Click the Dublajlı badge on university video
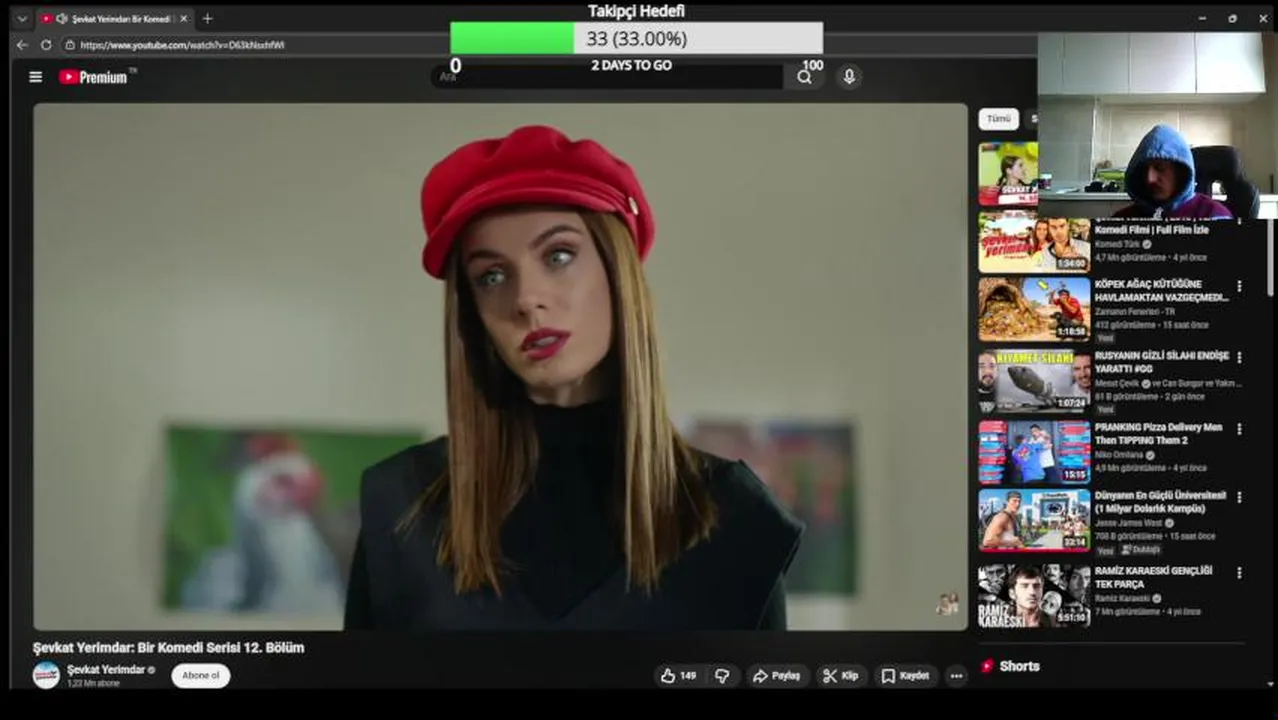This screenshot has height=720, width=1278. (1140, 550)
